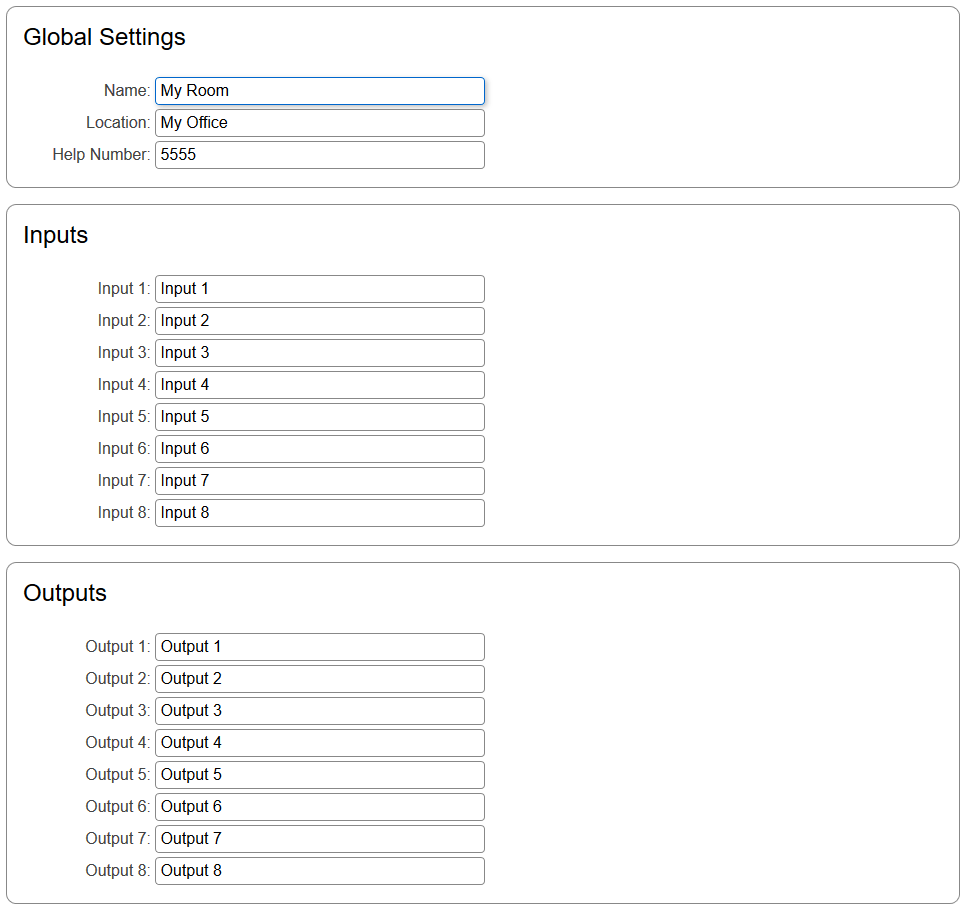Select the Input 3 field
Image resolution: width=965 pixels, height=908 pixels.
[320, 353]
